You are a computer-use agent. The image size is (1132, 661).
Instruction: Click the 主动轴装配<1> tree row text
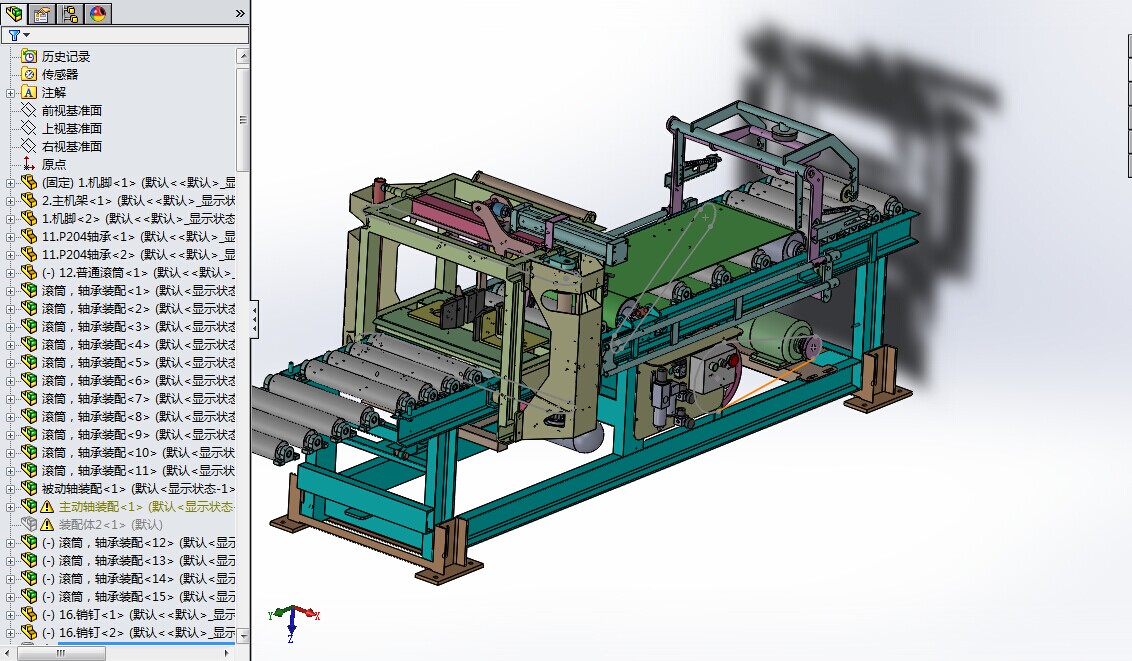pos(147,507)
